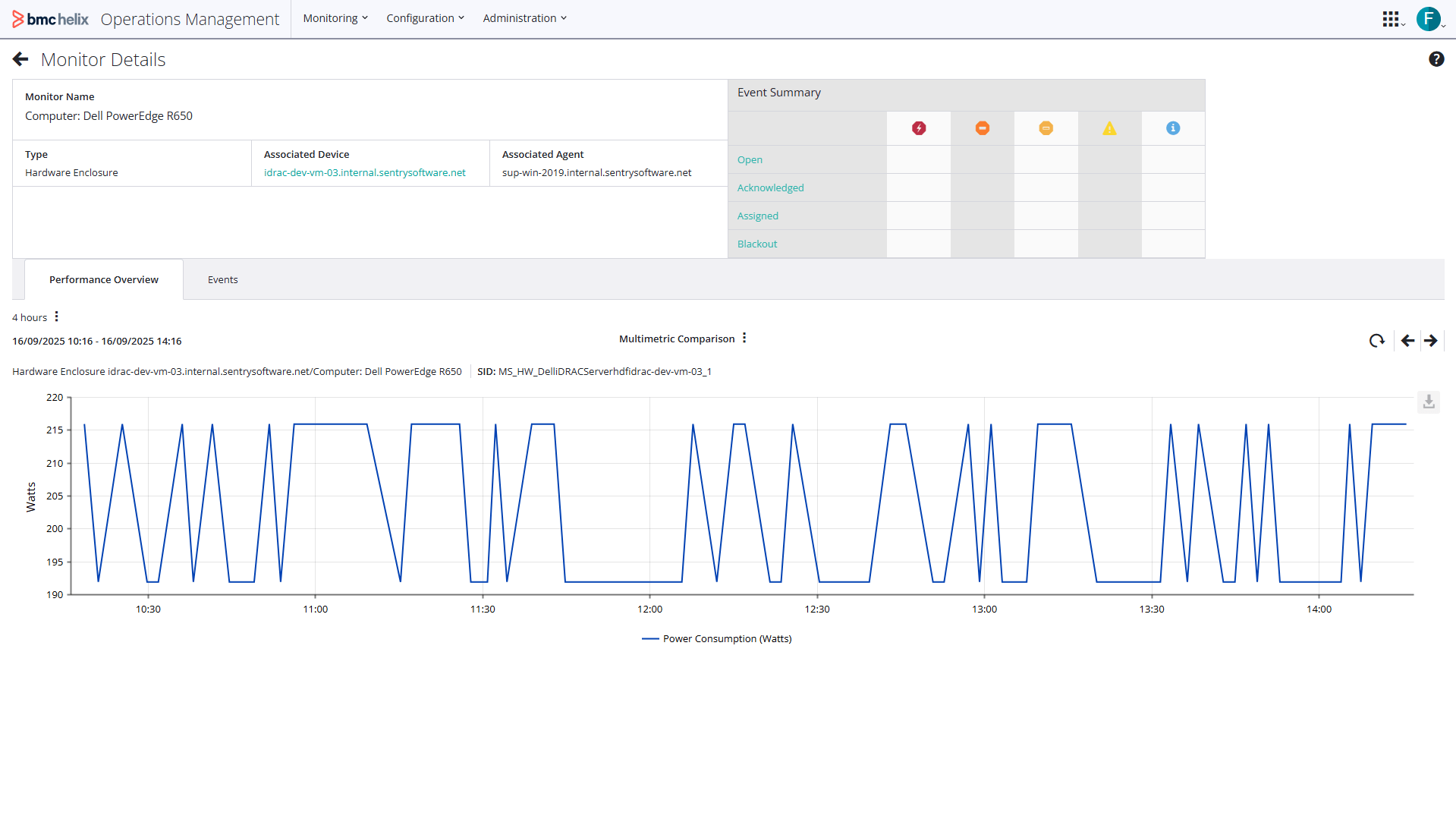Expand the Configuration menu
1456x819 pixels.
tap(424, 18)
